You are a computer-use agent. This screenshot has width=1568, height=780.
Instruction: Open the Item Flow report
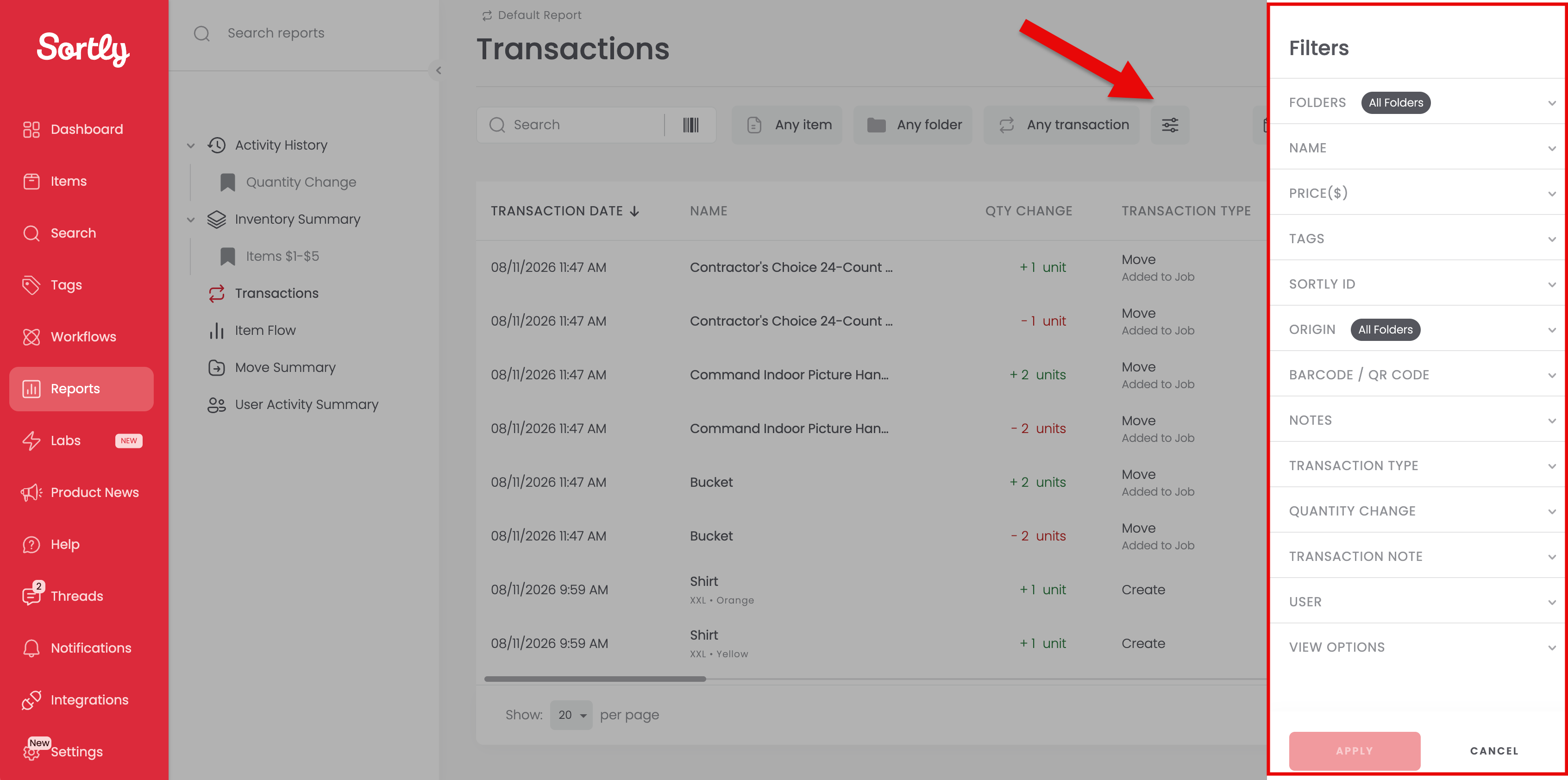click(265, 330)
